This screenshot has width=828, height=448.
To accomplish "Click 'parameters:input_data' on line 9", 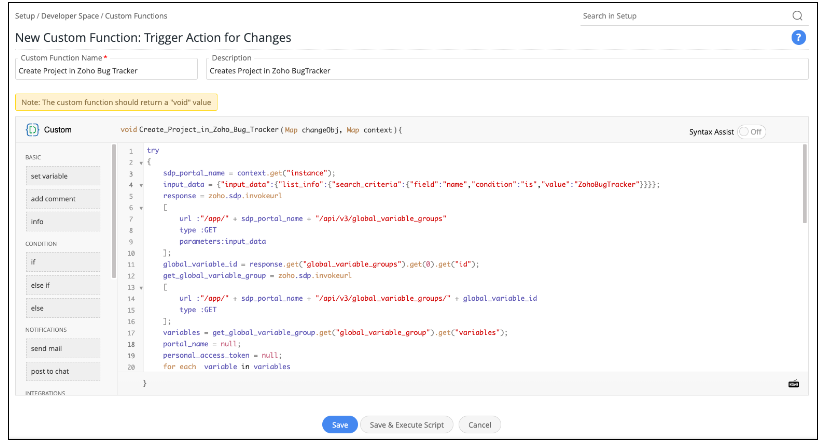I will tap(222, 241).
